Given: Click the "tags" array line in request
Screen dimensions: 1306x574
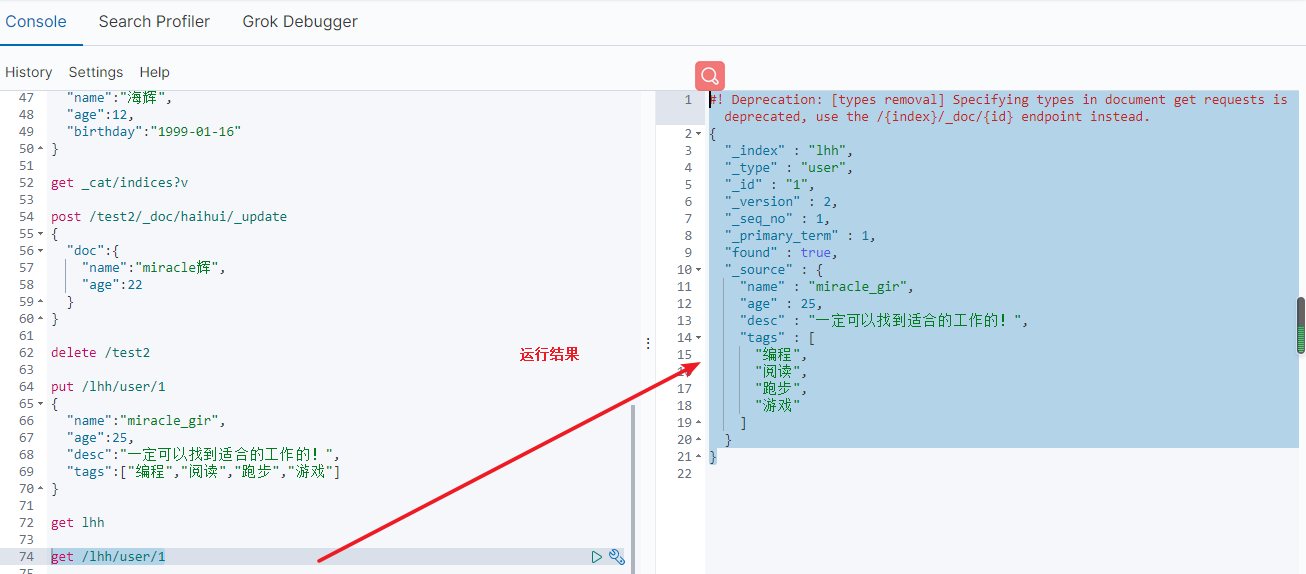Looking at the screenshot, I should coord(203,472).
